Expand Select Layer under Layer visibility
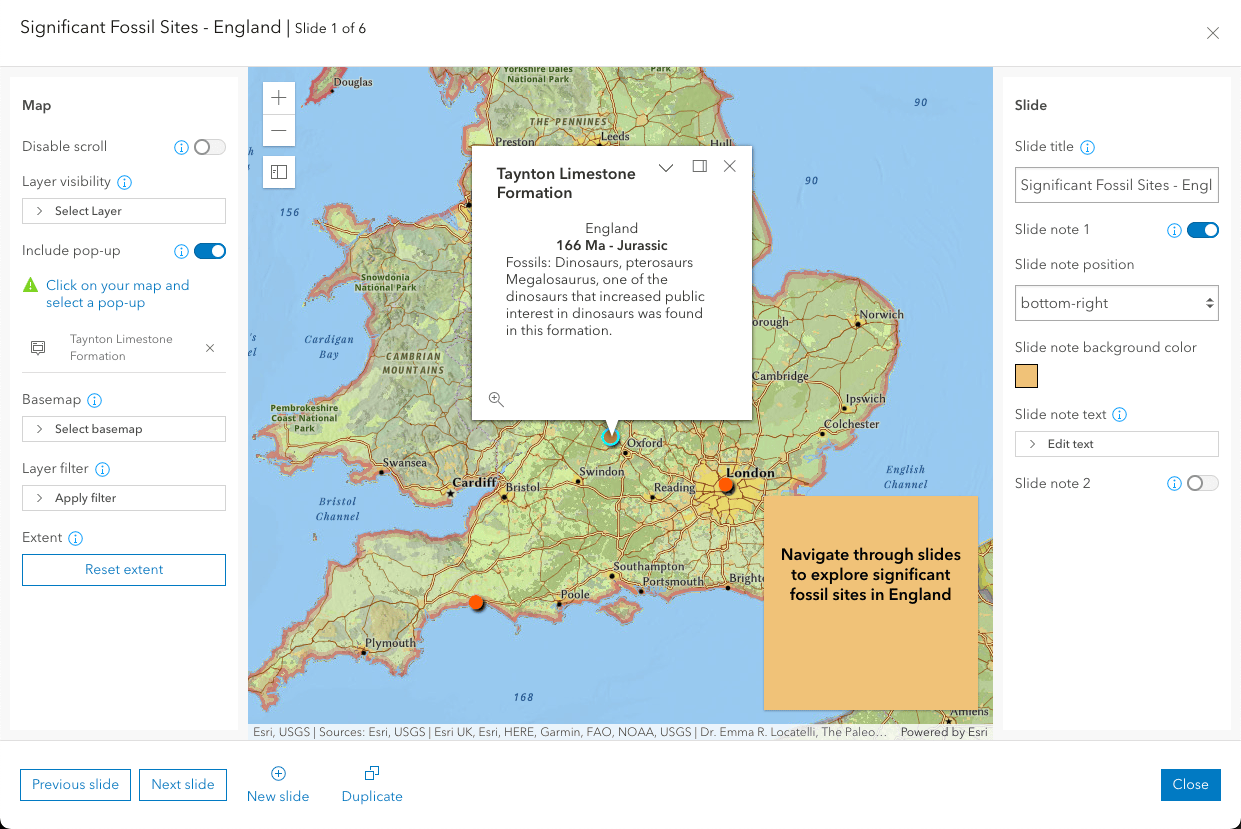 pos(124,211)
